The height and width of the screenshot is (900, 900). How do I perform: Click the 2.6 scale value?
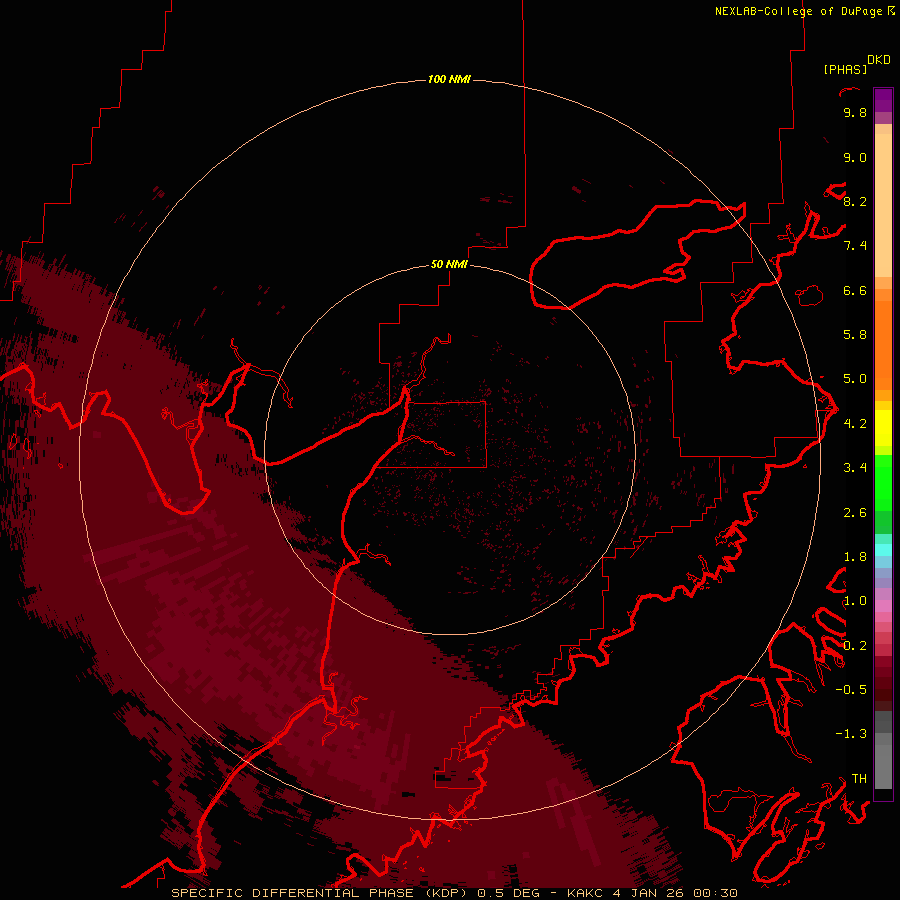pos(855,513)
